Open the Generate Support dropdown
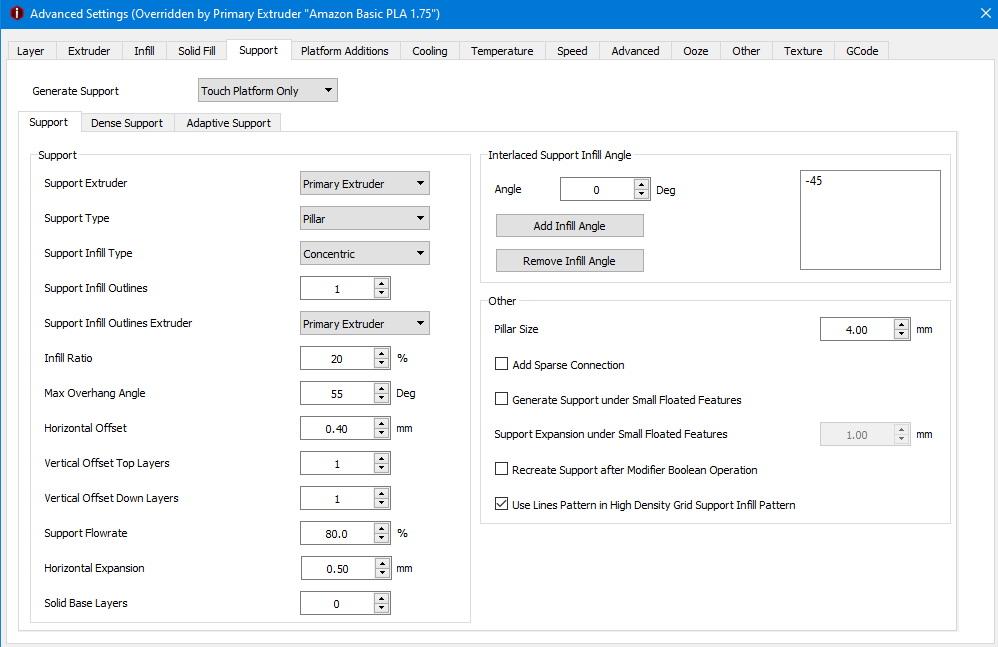 (x=267, y=90)
